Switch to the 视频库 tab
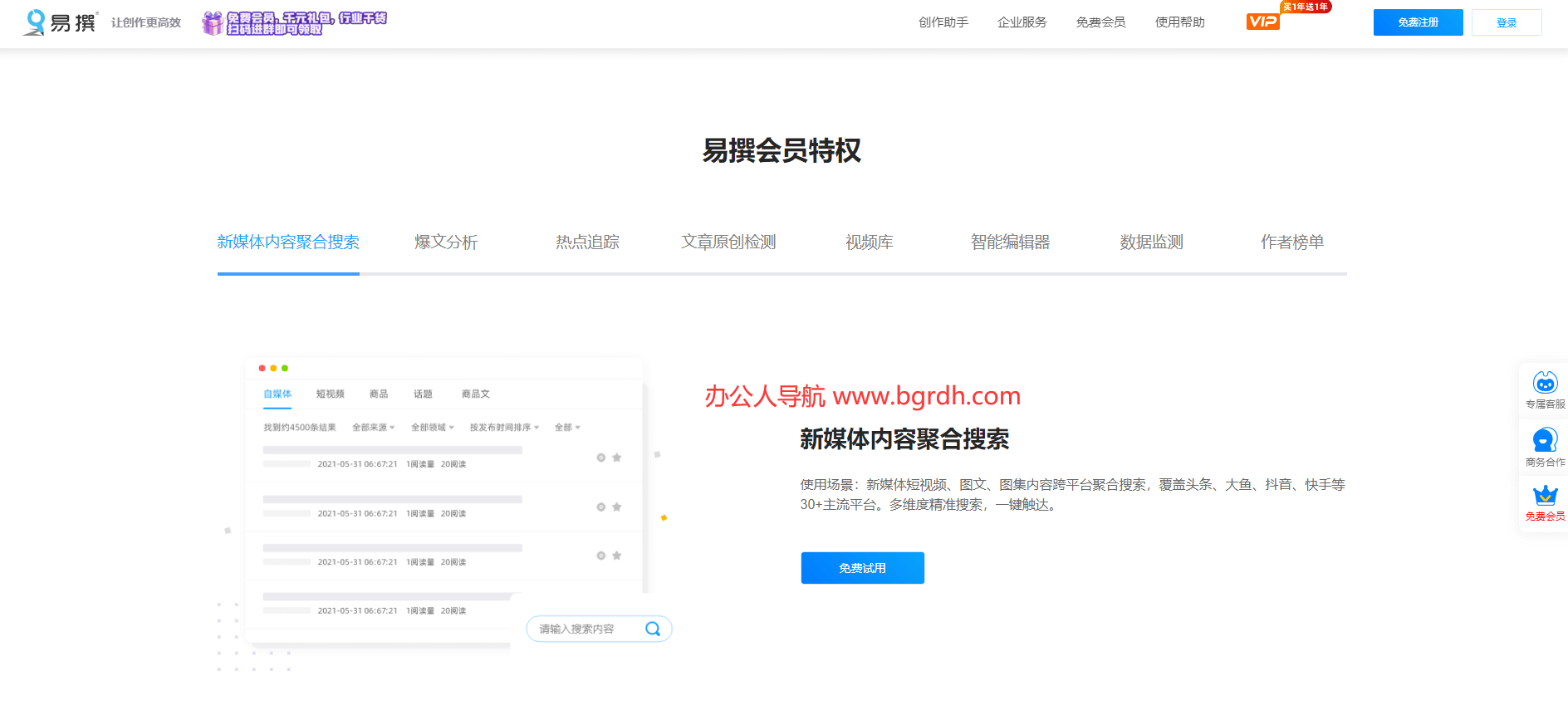The width and height of the screenshot is (1568, 705). [x=870, y=242]
